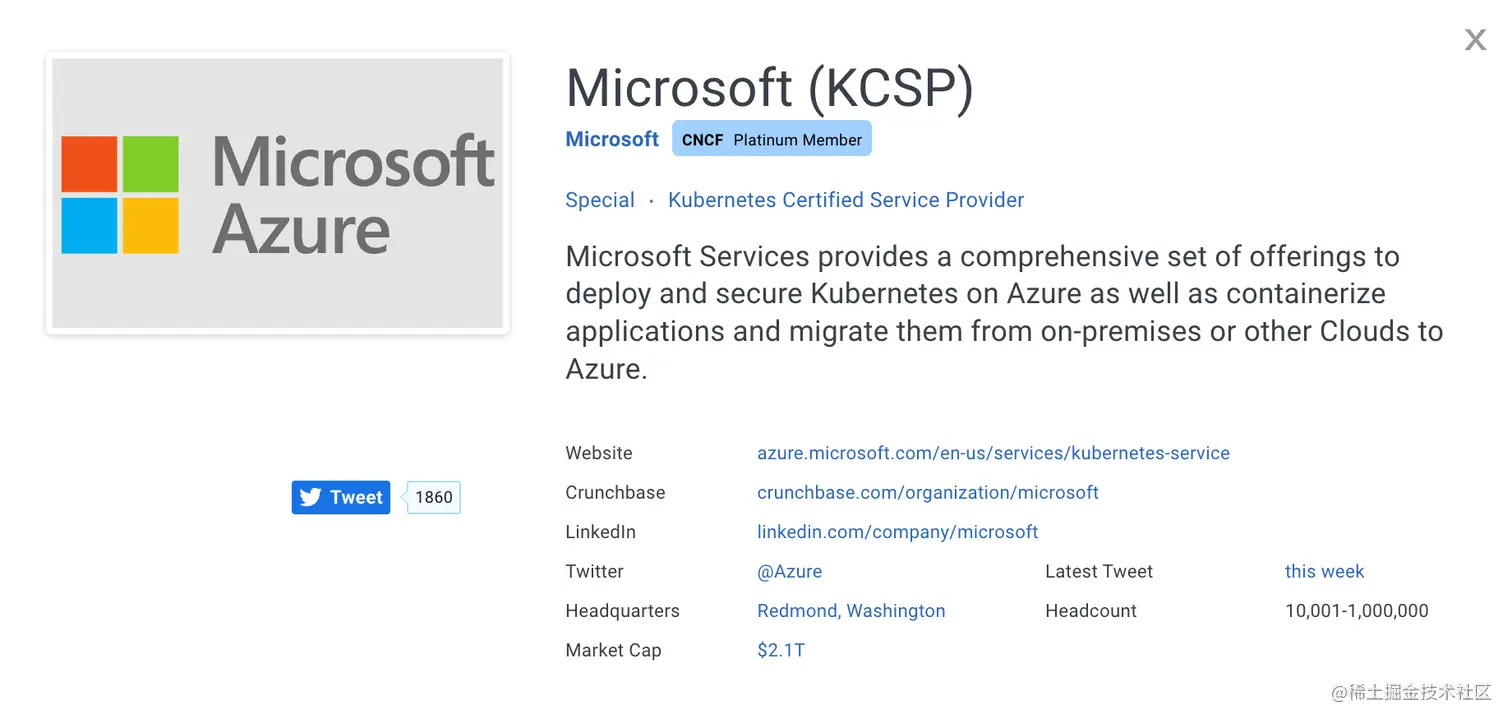Click the "this week" latest tweet link

click(x=1324, y=571)
